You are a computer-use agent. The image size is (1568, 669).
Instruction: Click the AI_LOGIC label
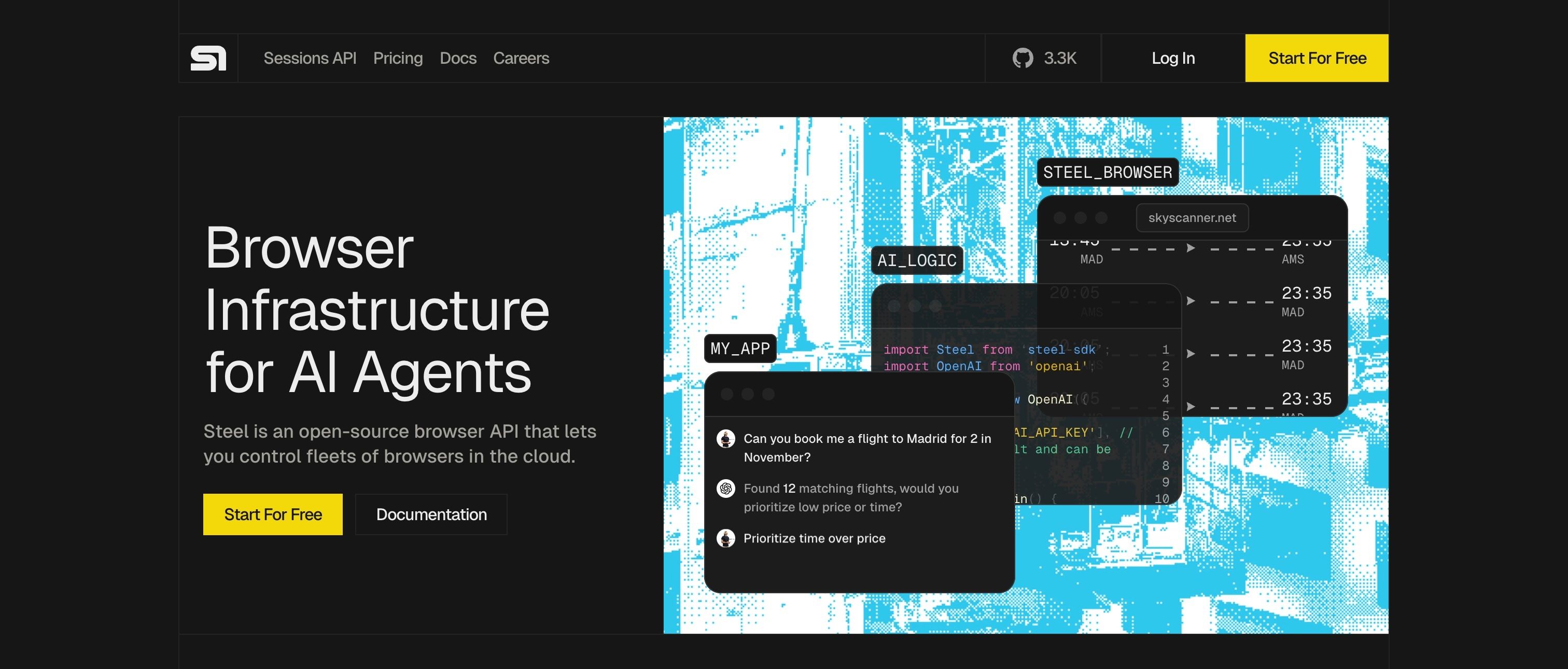click(917, 260)
